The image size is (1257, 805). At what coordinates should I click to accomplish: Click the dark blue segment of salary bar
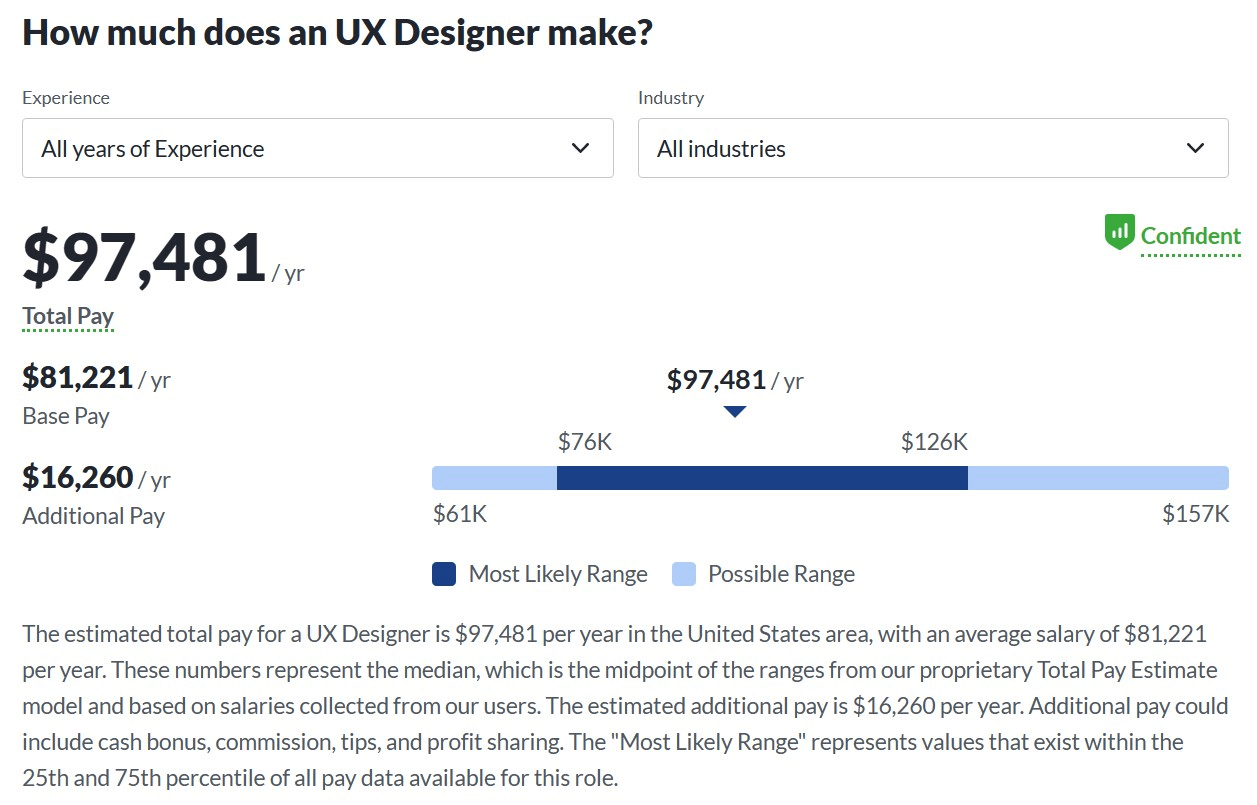click(762, 478)
